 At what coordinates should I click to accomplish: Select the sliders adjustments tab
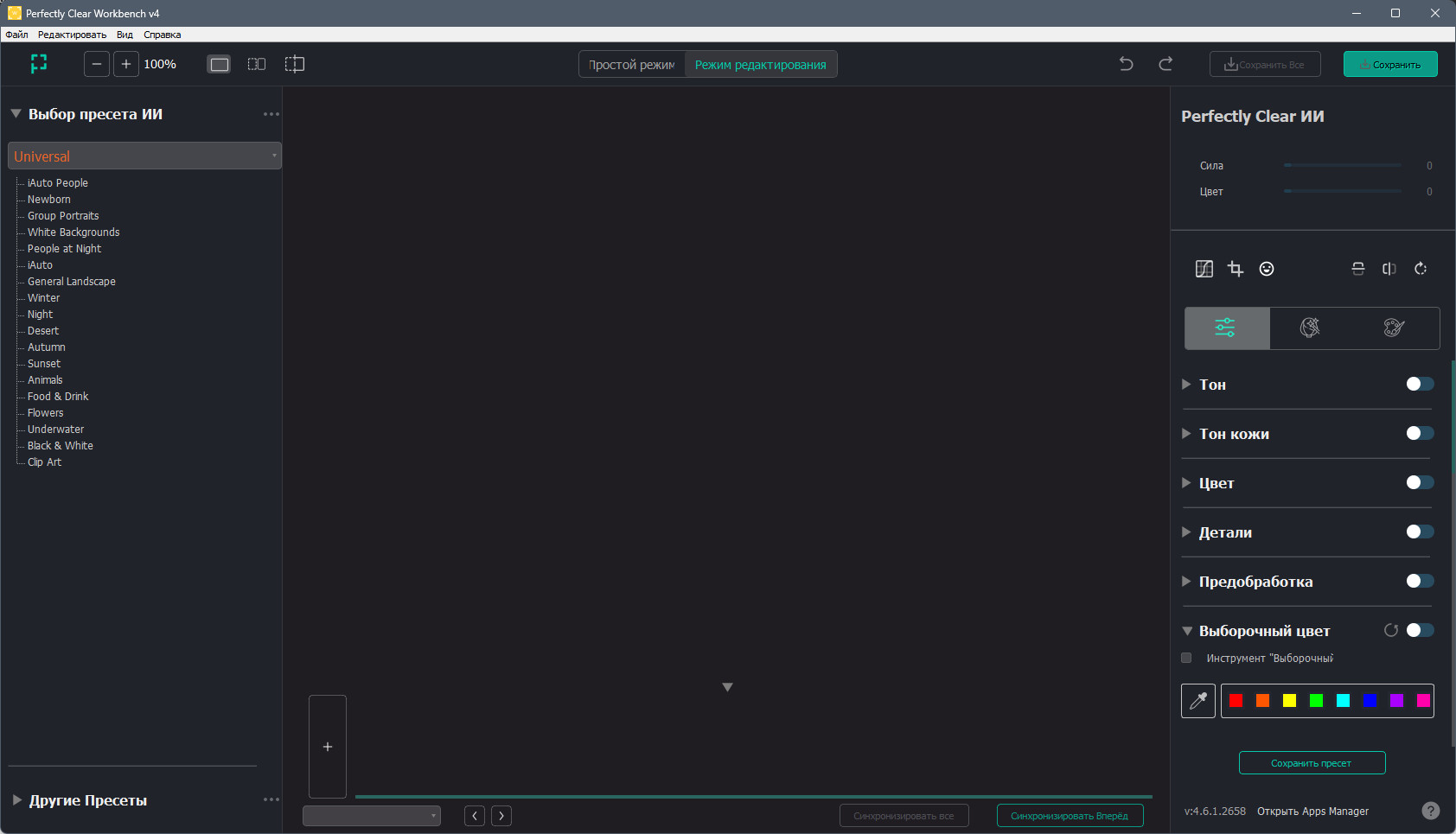[x=1226, y=328]
